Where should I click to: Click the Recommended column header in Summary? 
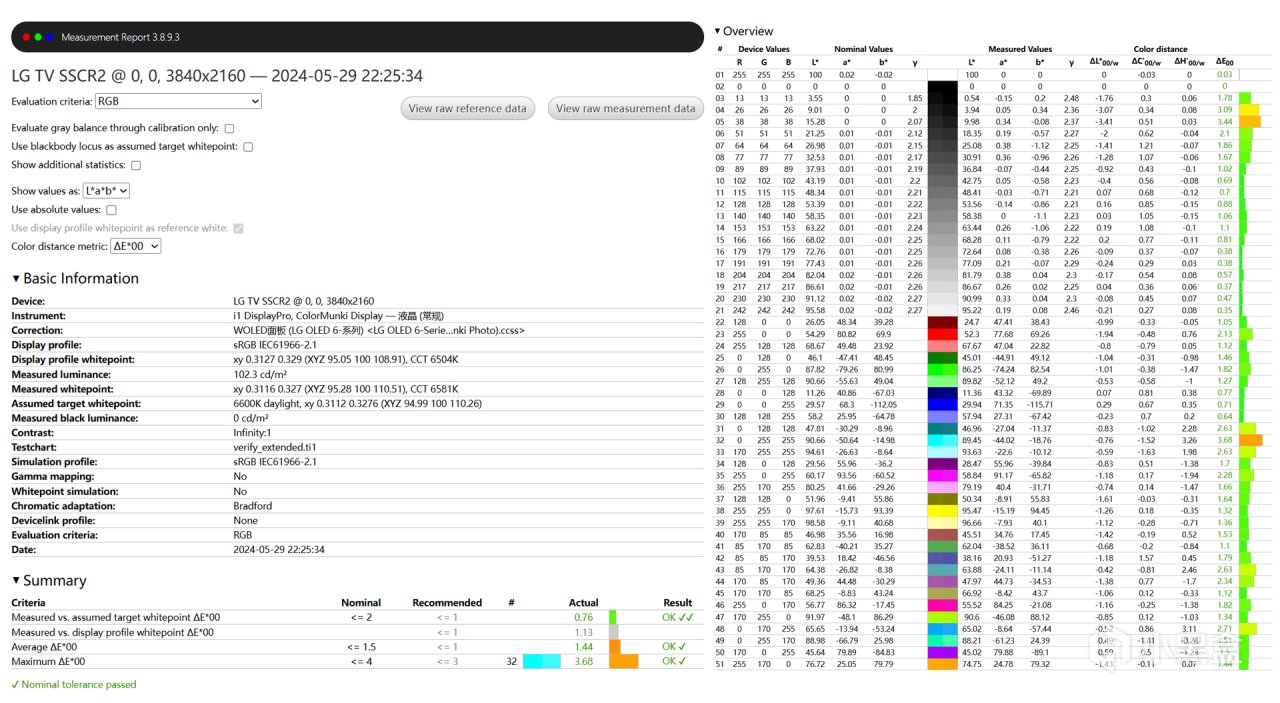point(447,603)
